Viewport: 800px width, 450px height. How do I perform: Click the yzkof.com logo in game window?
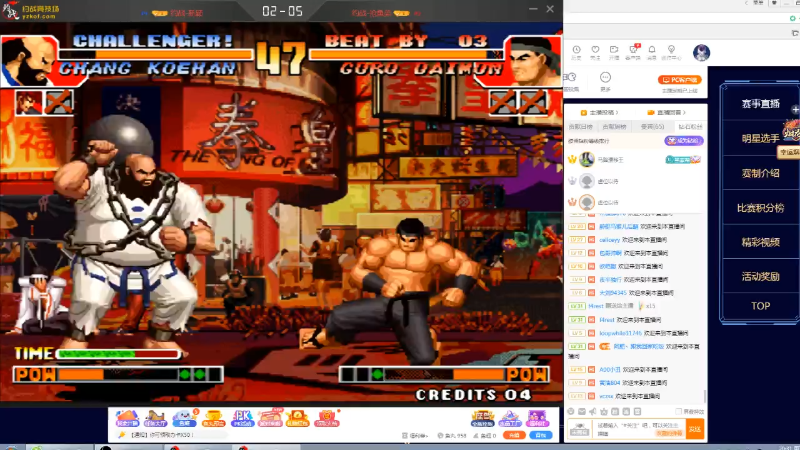click(31, 11)
